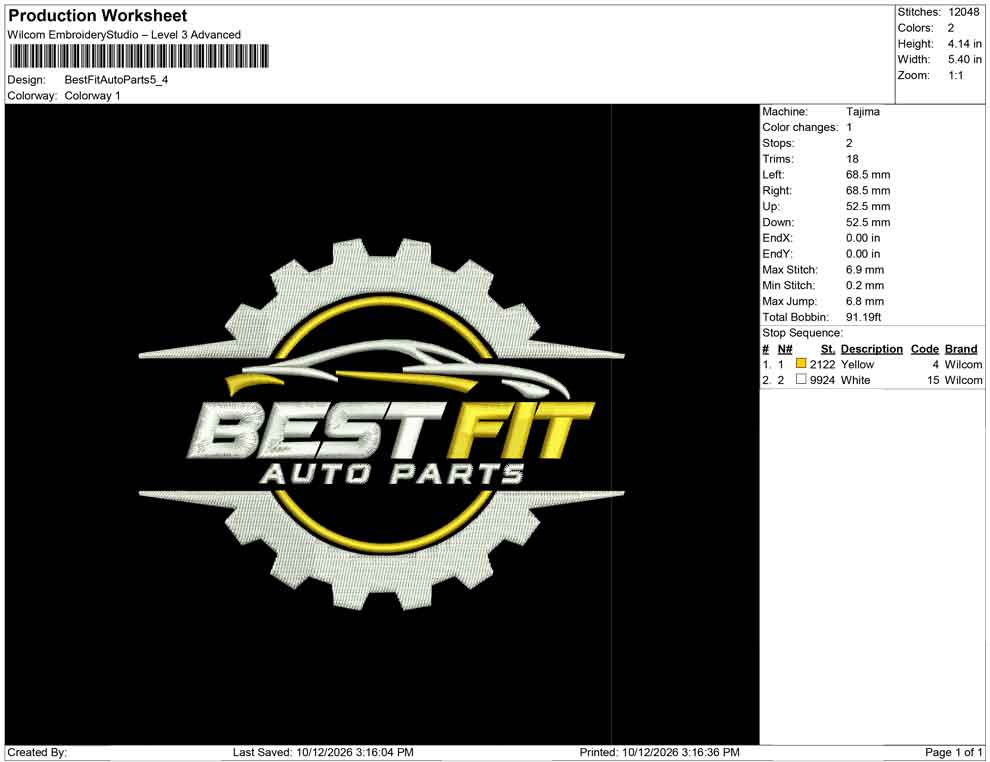
Task: Click the 'Colorway 1' value
Action: (92, 95)
